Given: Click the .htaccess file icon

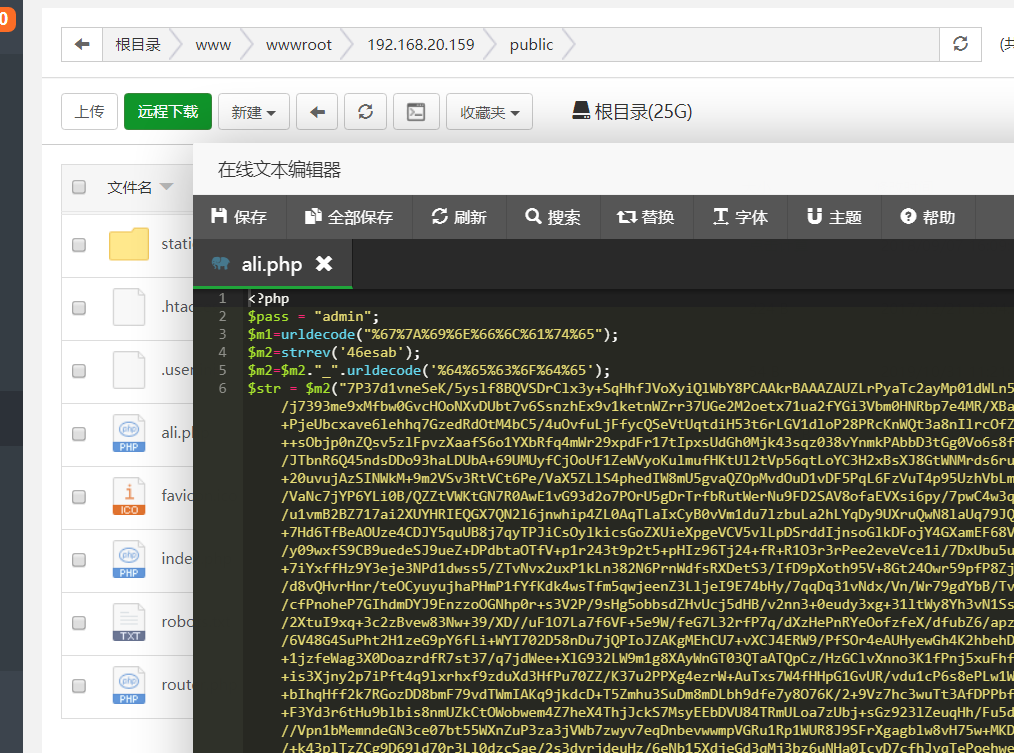Looking at the screenshot, I should [129, 307].
